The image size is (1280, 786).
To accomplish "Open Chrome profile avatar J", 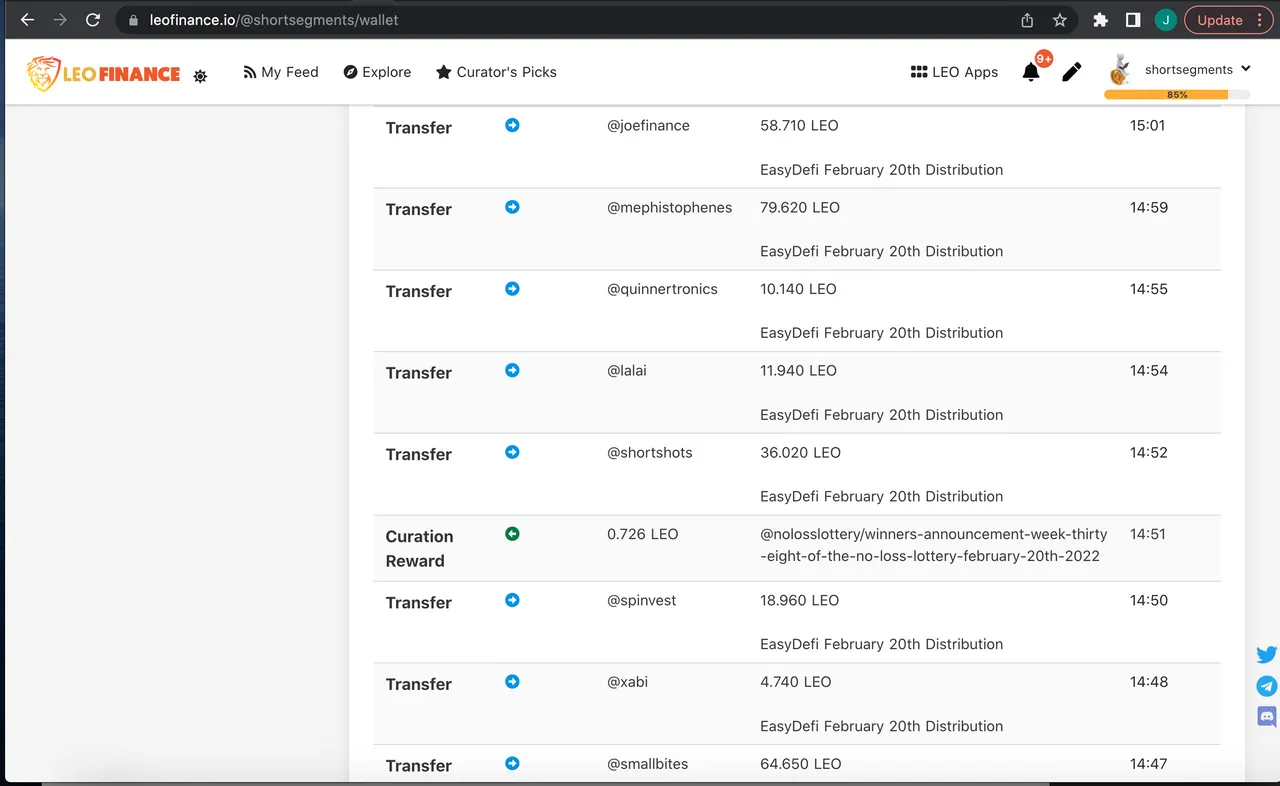I will pyautogui.click(x=1165, y=20).
